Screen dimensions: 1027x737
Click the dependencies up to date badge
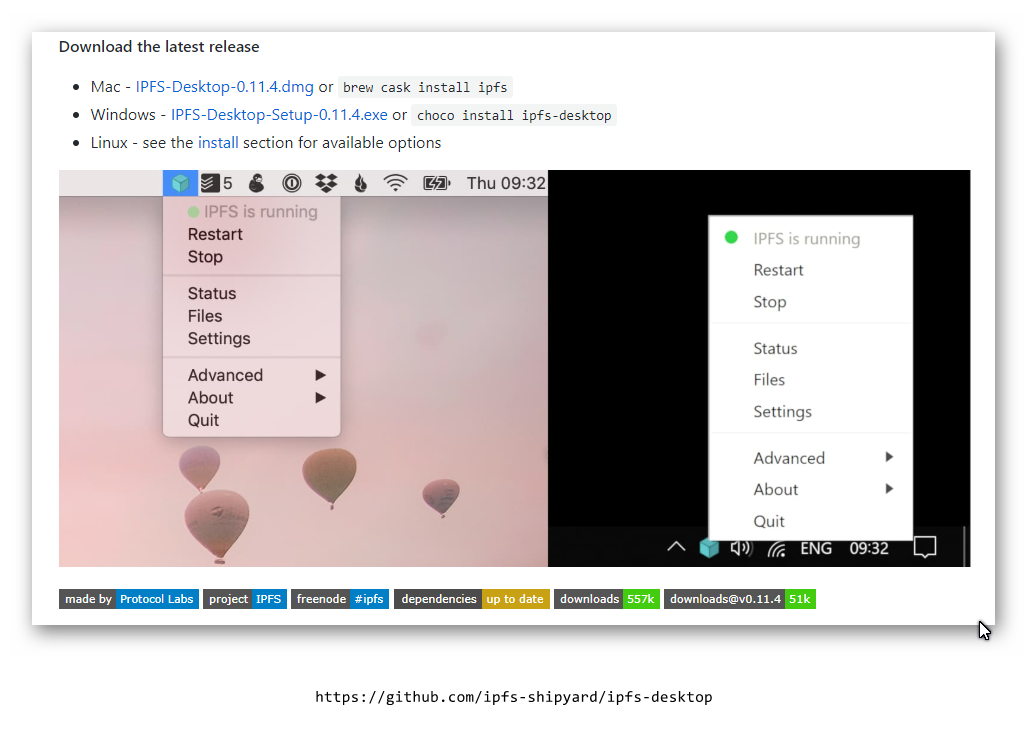(x=472, y=599)
